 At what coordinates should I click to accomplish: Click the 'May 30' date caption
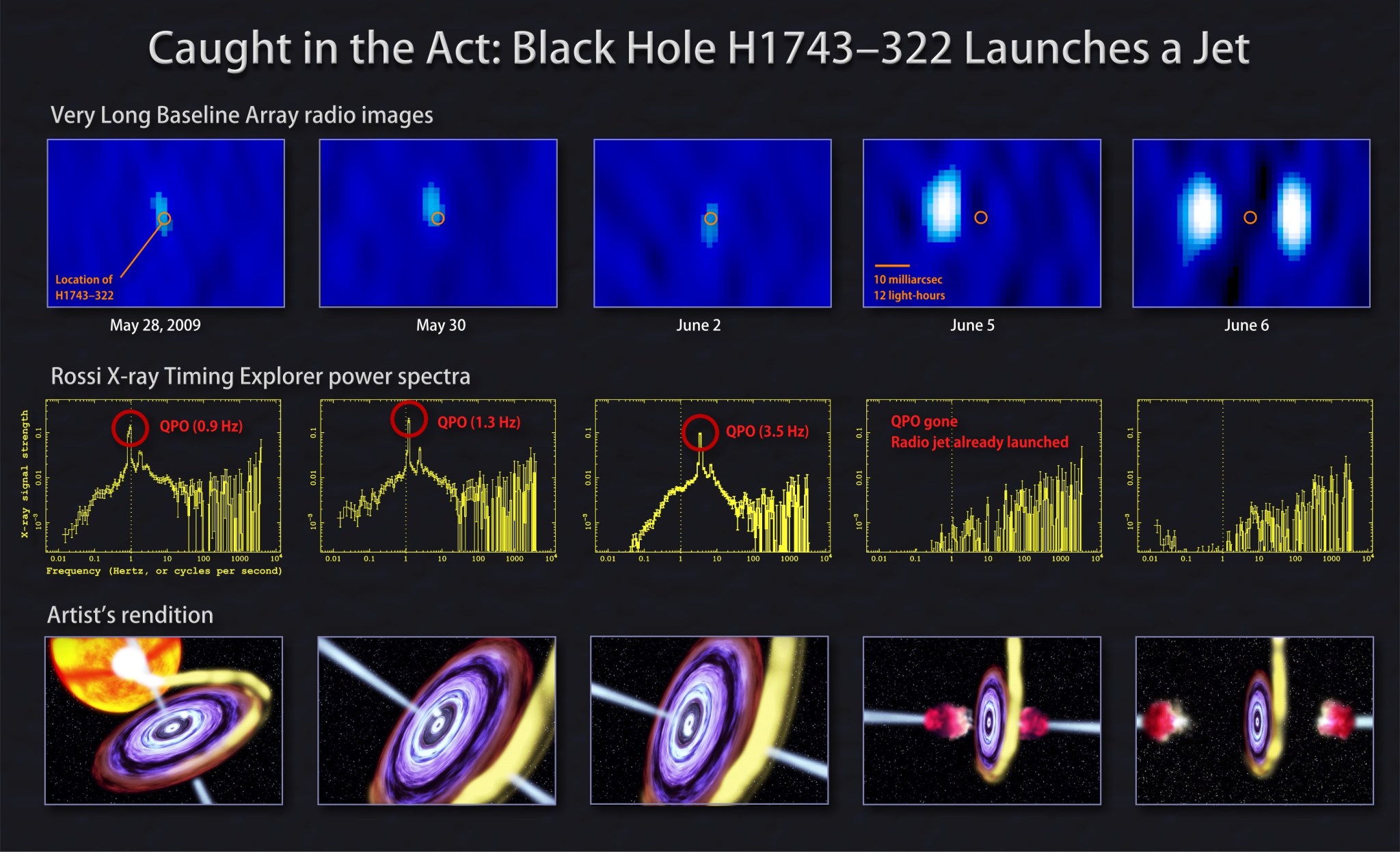coord(441,325)
